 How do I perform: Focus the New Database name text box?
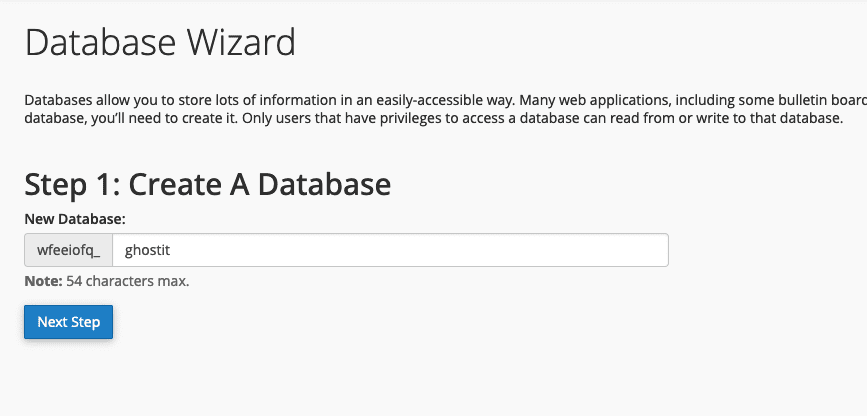[390, 250]
